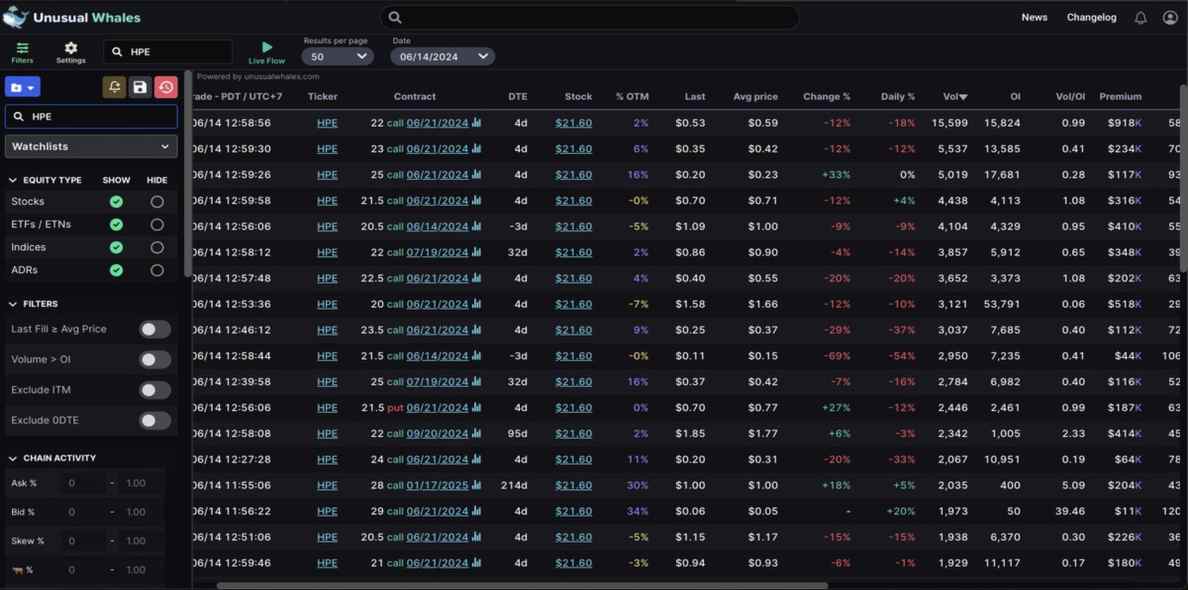Open chart icon for 22 call 09/20/2024
The width and height of the screenshot is (1188, 590).
(x=477, y=433)
